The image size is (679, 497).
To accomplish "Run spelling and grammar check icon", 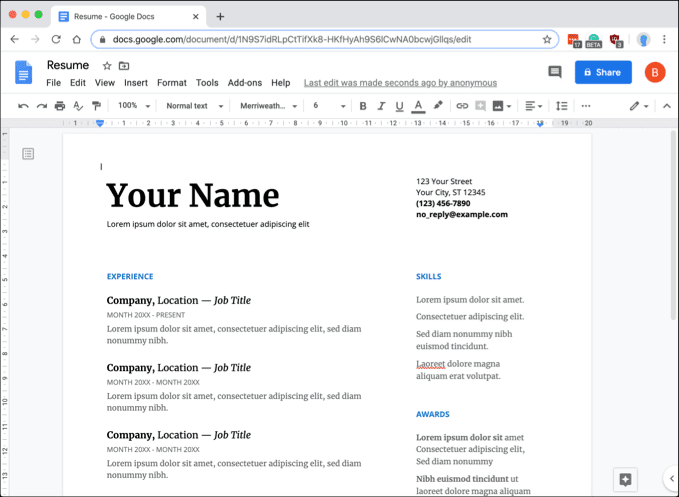I will pos(78,106).
